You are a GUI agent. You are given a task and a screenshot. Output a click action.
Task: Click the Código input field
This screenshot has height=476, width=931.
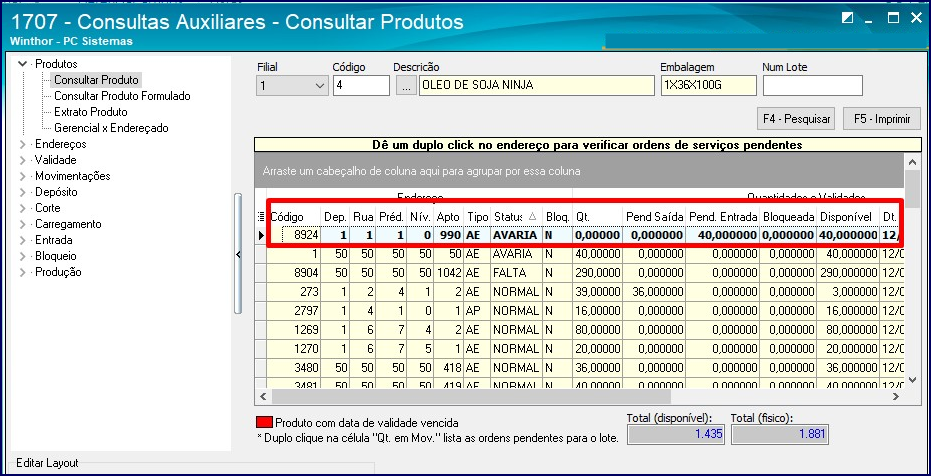[361, 85]
